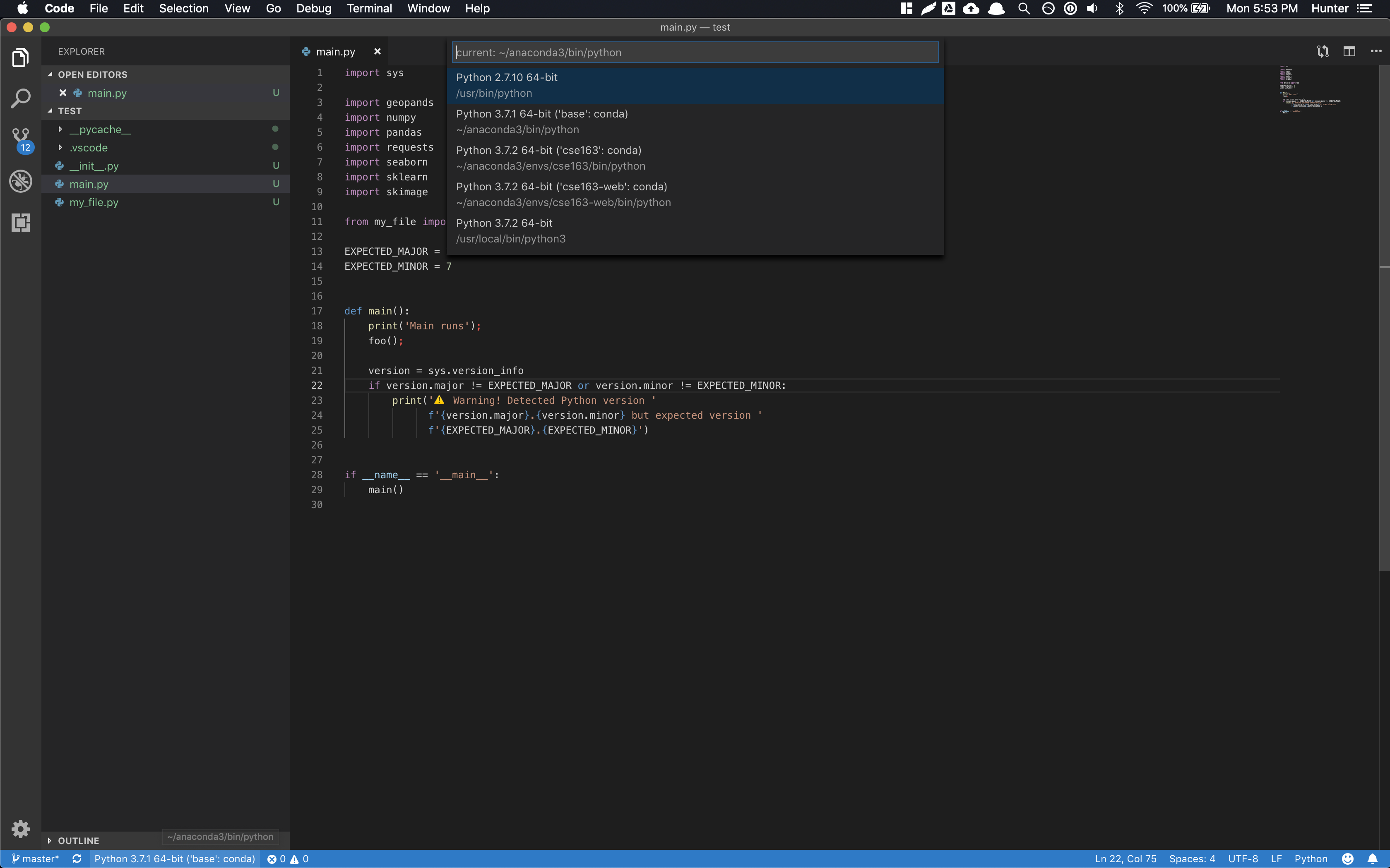Click the volume icon in menu bar
The width and height of the screenshot is (1390, 868).
pyautogui.click(x=1092, y=8)
